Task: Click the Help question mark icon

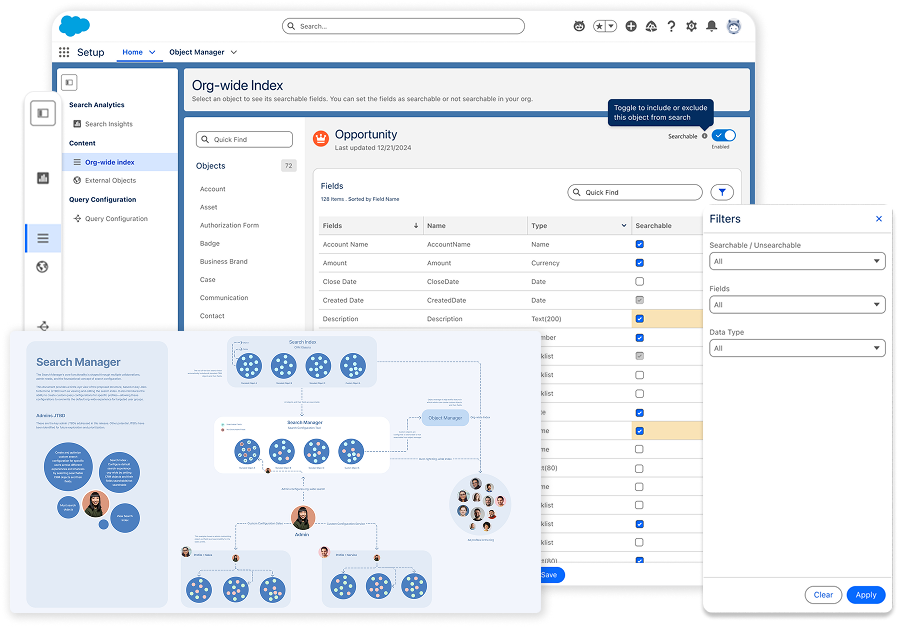Action: (x=671, y=26)
